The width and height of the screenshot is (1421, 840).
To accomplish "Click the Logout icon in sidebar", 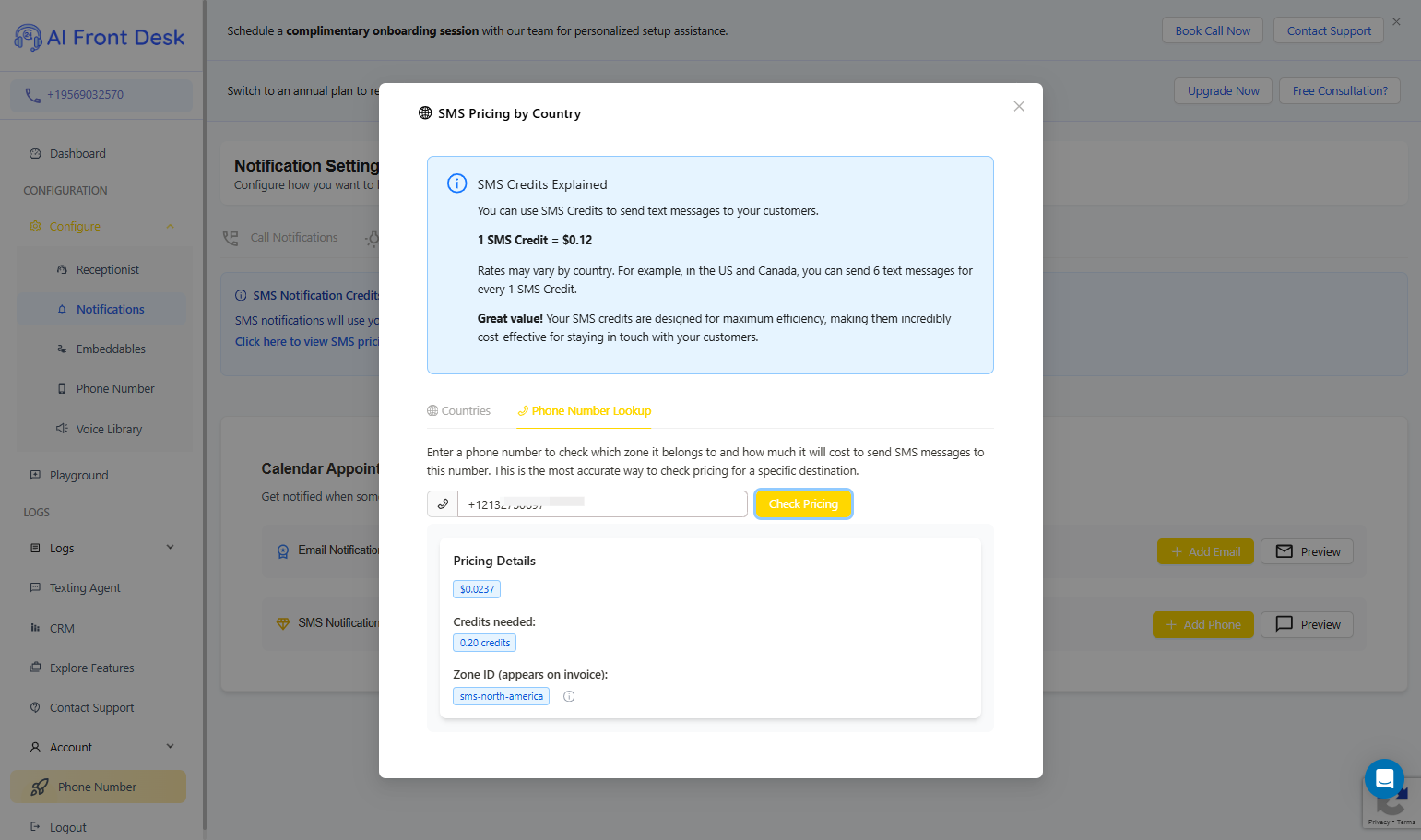I will (35, 827).
